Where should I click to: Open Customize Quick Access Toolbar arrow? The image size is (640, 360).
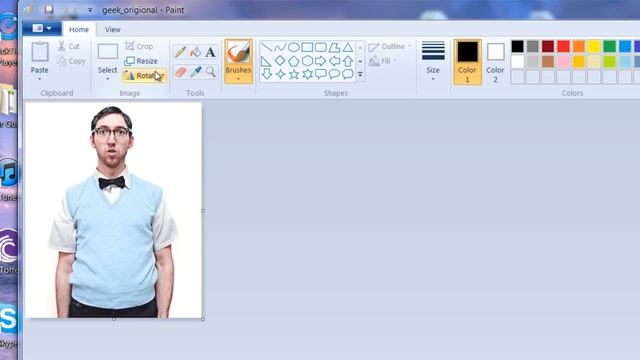coord(90,10)
